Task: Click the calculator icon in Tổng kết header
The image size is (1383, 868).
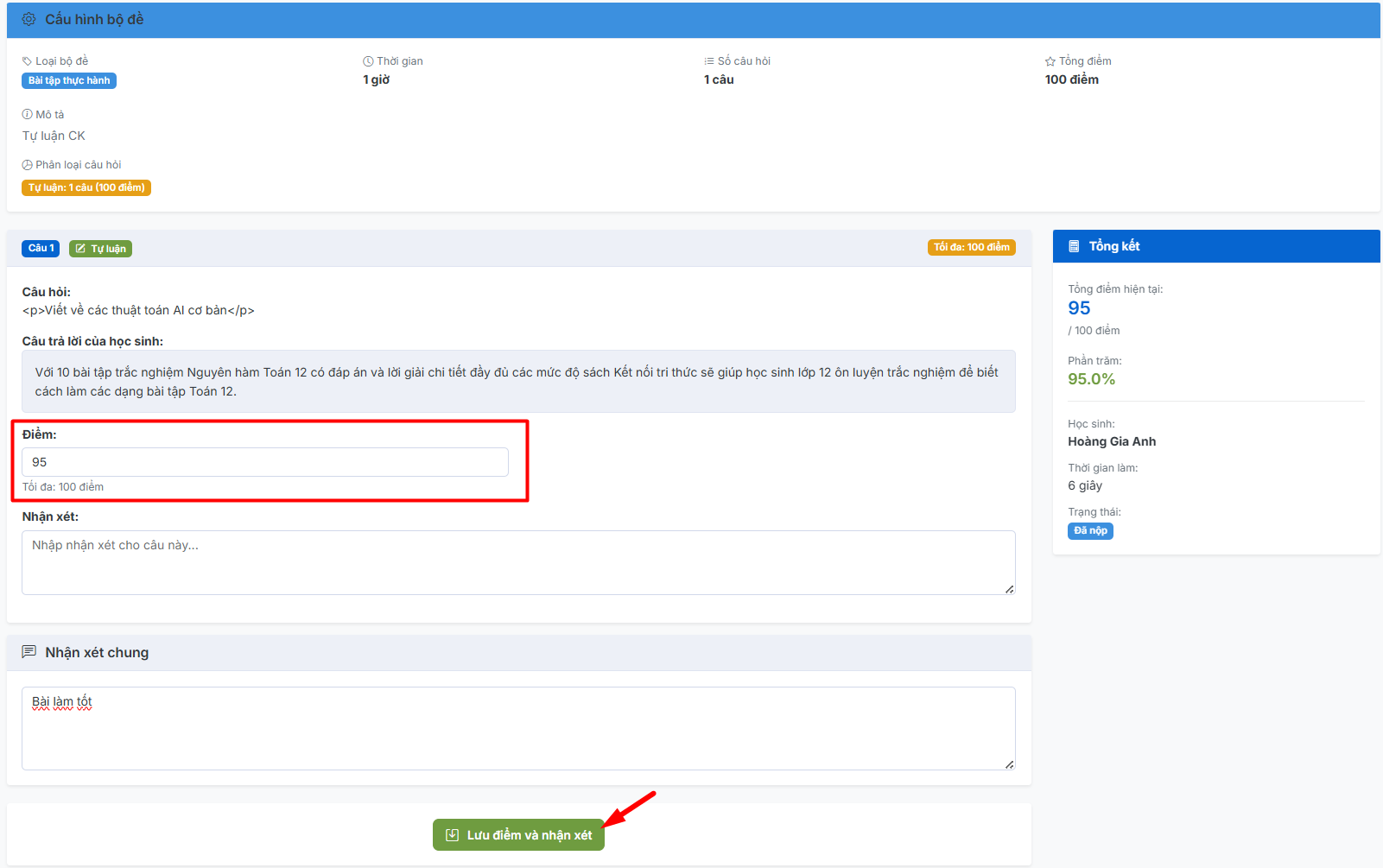Action: coord(1074,246)
